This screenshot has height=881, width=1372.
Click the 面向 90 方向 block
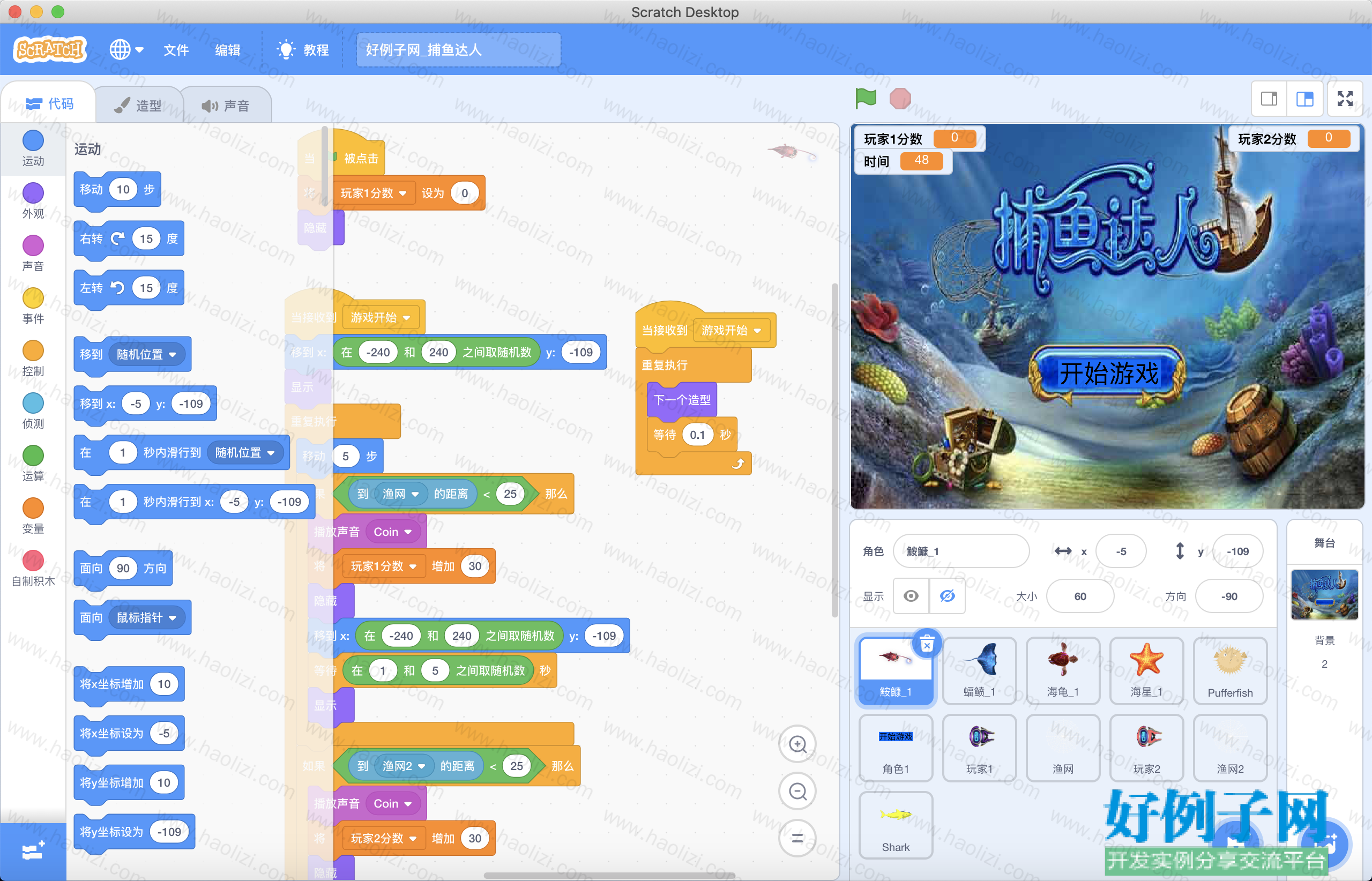tap(123, 568)
